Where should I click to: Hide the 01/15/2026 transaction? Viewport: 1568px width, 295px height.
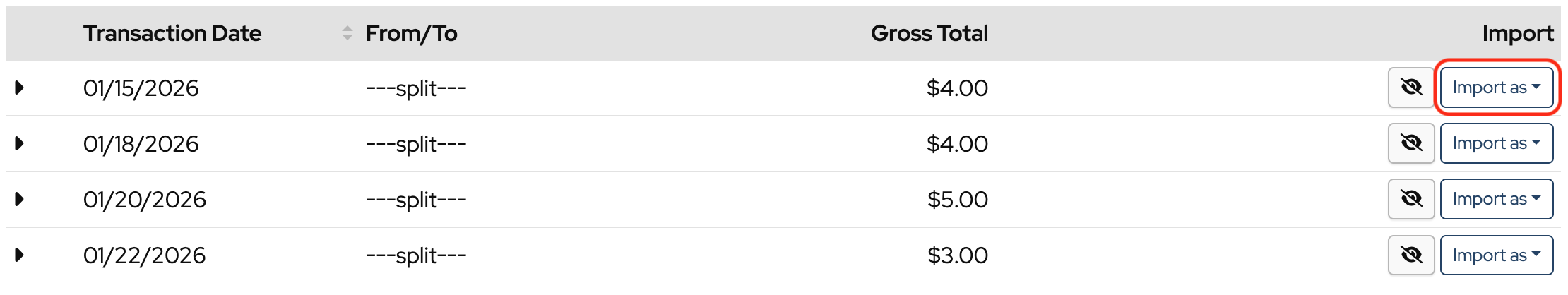1410,88
